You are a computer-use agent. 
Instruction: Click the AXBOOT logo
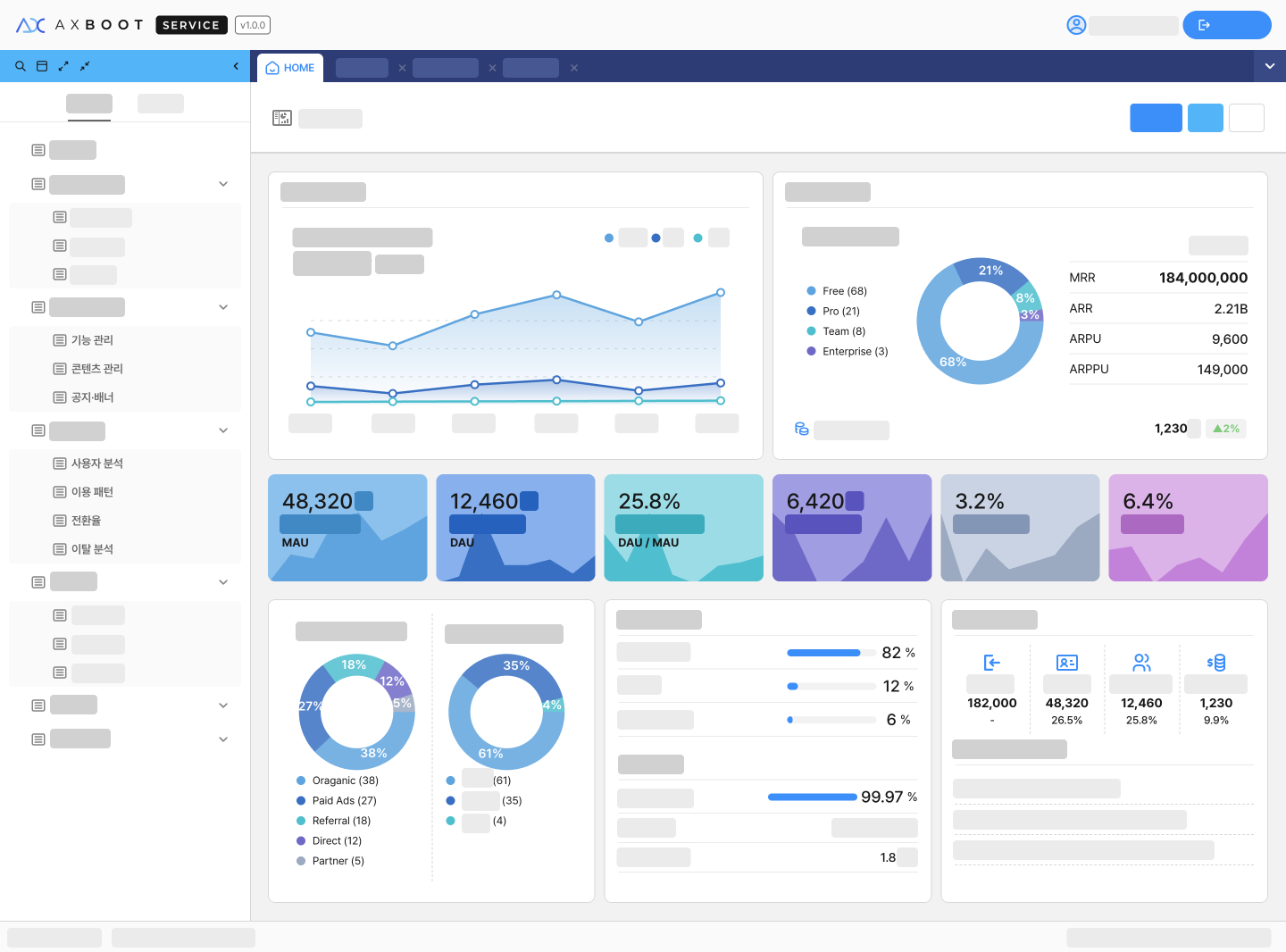coord(79,25)
